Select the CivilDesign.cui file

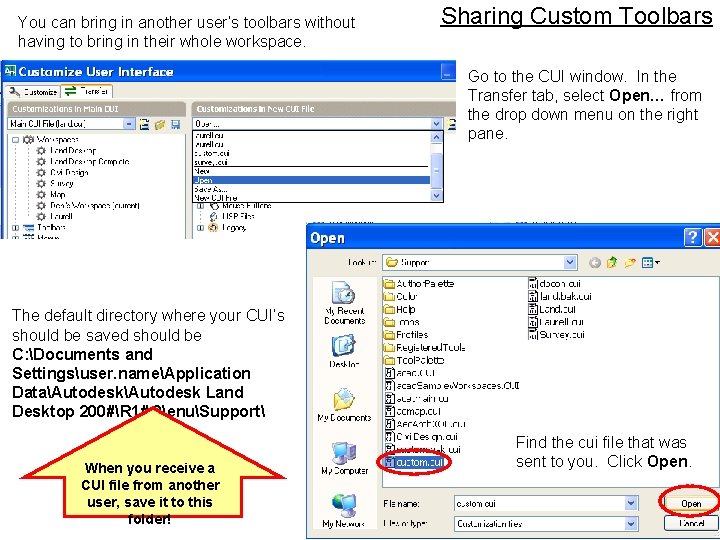point(422,437)
